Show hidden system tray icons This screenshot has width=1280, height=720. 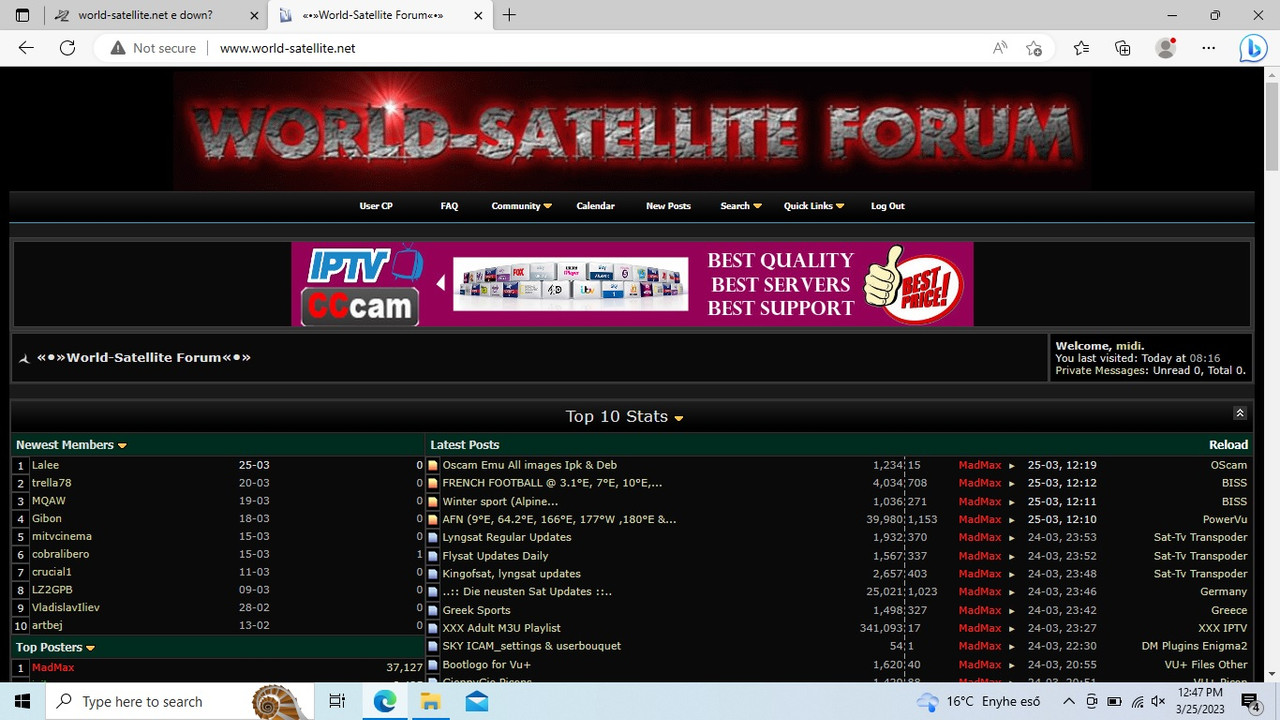(1070, 702)
